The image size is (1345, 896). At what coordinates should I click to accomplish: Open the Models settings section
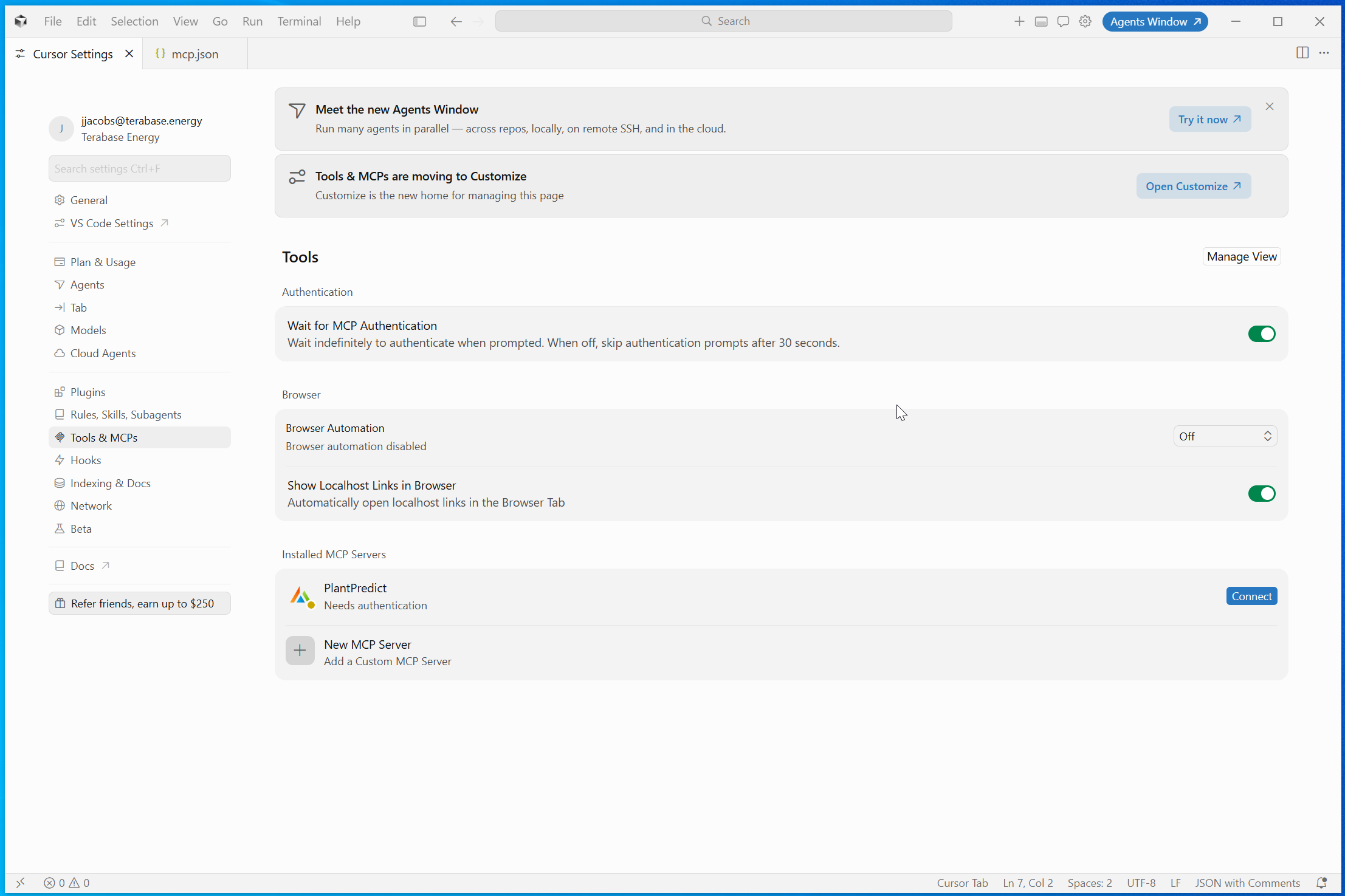140,330
